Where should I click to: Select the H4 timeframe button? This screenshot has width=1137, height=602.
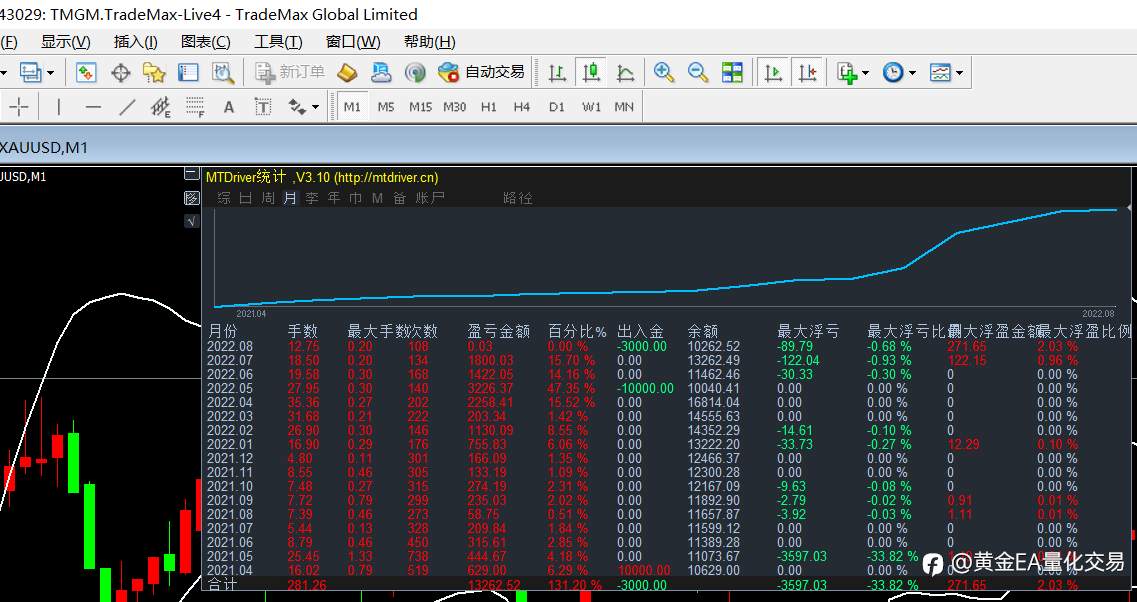pyautogui.click(x=522, y=107)
